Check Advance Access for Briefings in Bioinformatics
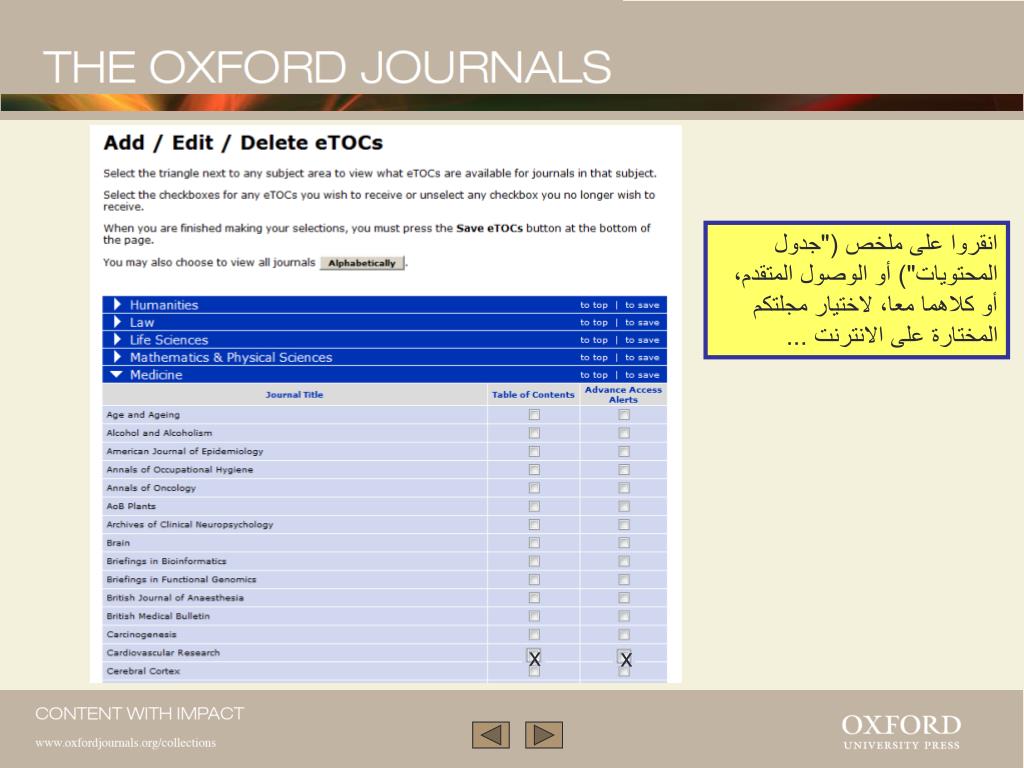Image resolution: width=1024 pixels, height=768 pixels. [x=624, y=561]
